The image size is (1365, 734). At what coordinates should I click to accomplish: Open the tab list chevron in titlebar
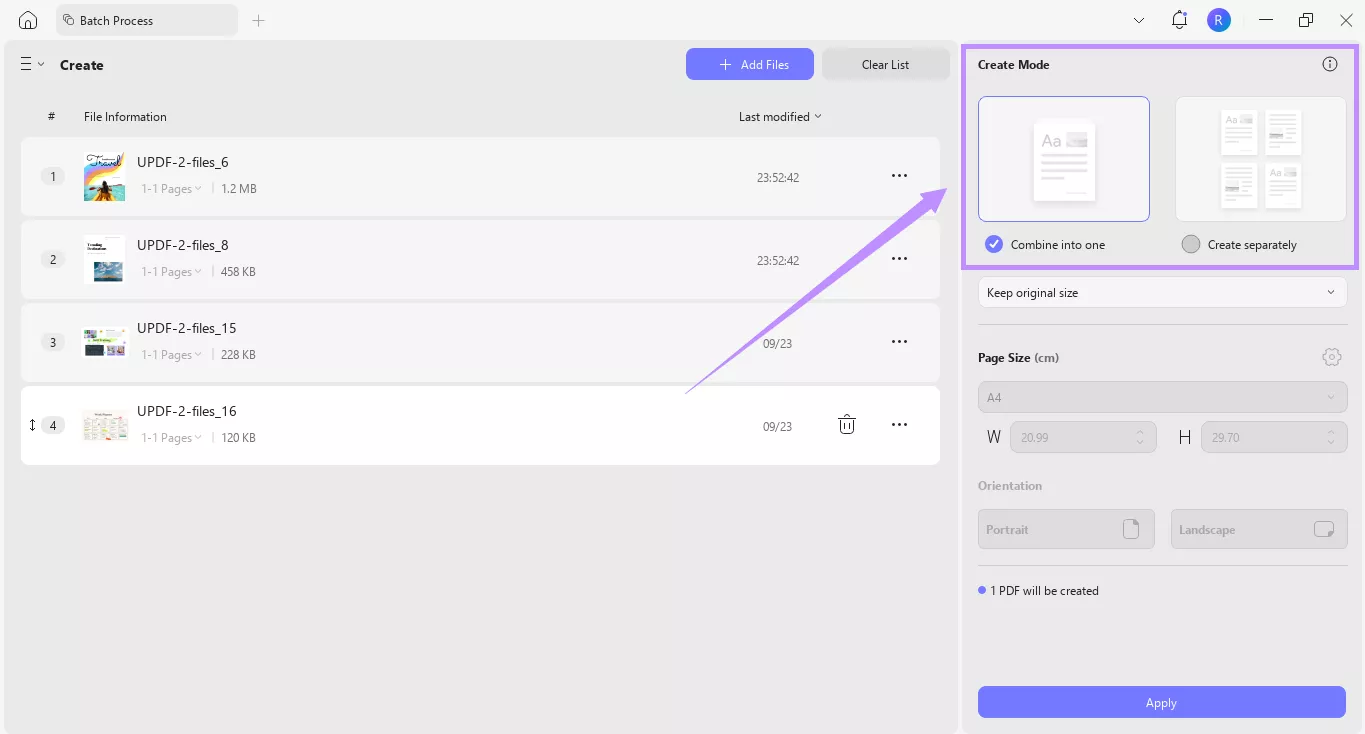pyautogui.click(x=1139, y=19)
